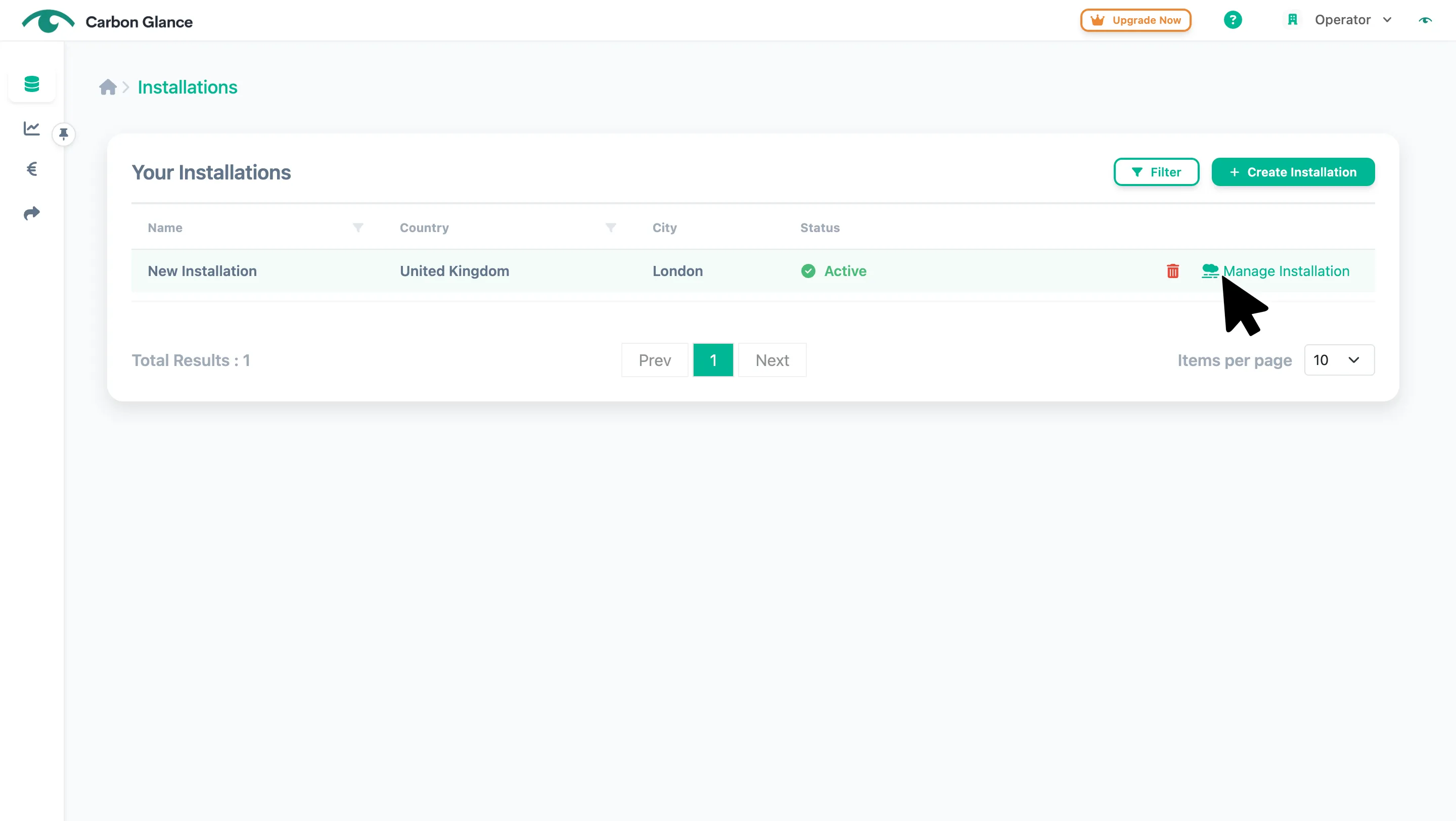Click the green Active status check icon
The width and height of the screenshot is (1456, 821).
pyautogui.click(x=808, y=271)
